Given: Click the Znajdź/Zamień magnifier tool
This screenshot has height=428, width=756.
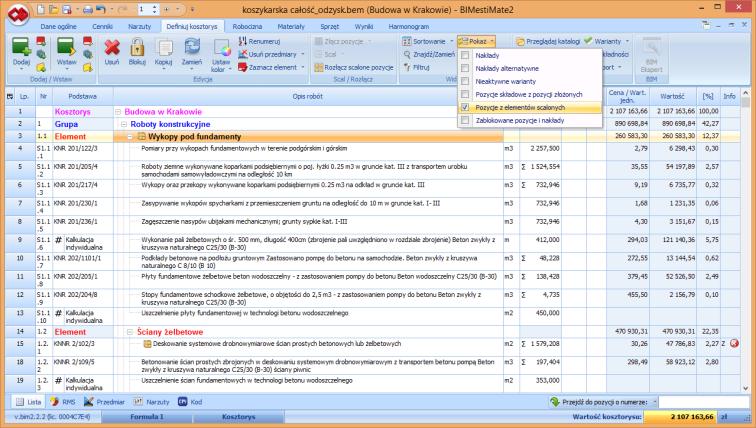Looking at the screenshot, I should (x=429, y=54).
